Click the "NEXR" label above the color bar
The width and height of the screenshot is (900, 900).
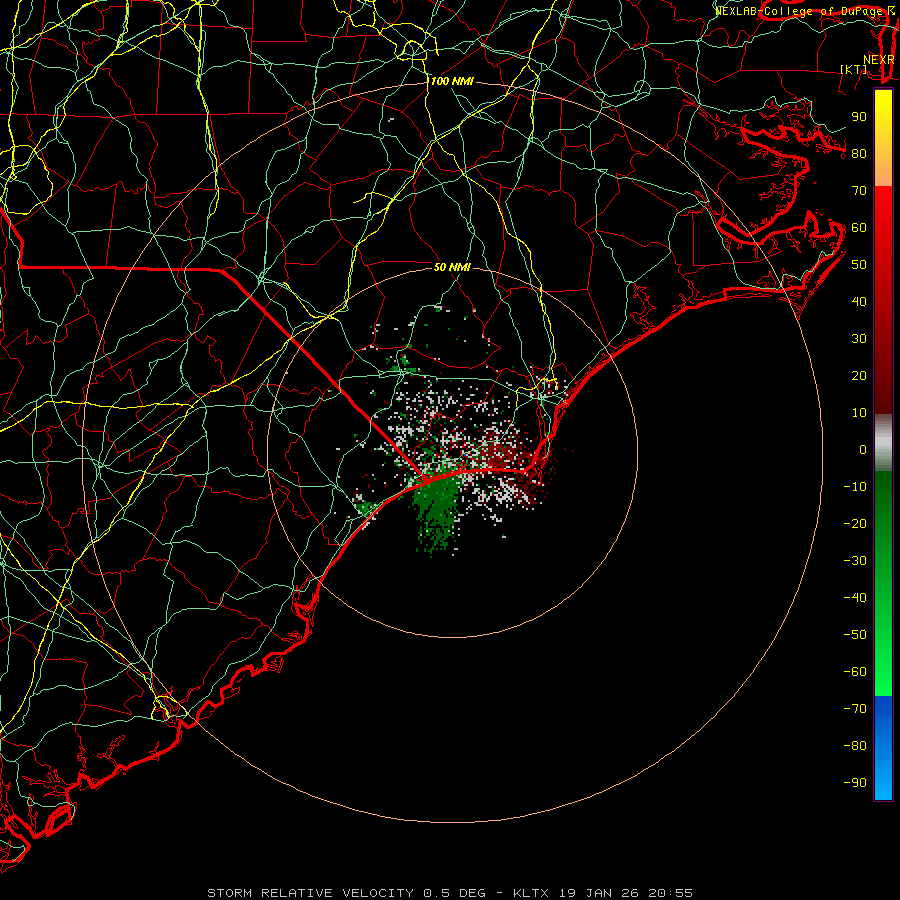[878, 60]
